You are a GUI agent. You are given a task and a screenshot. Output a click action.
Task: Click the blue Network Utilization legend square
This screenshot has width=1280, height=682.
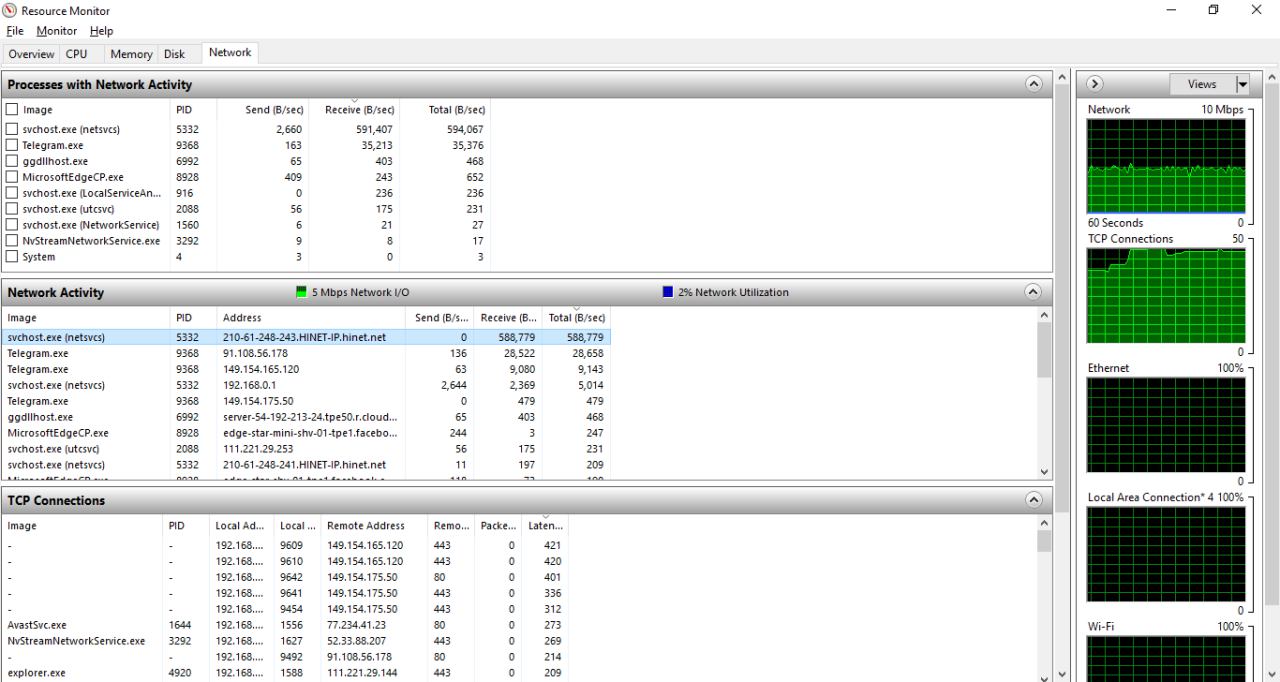coord(668,292)
